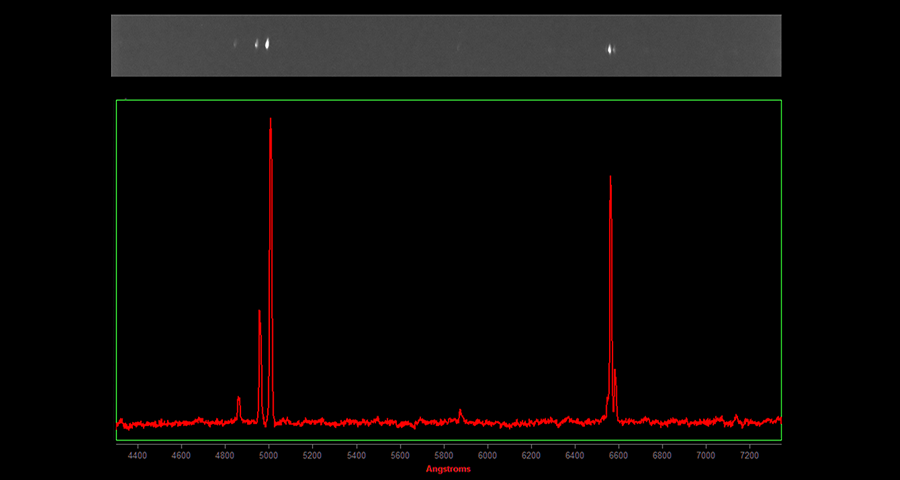900x480 pixels.
Task: Click the tallest red peak near 5000 Angstroms
Action: coord(270,122)
